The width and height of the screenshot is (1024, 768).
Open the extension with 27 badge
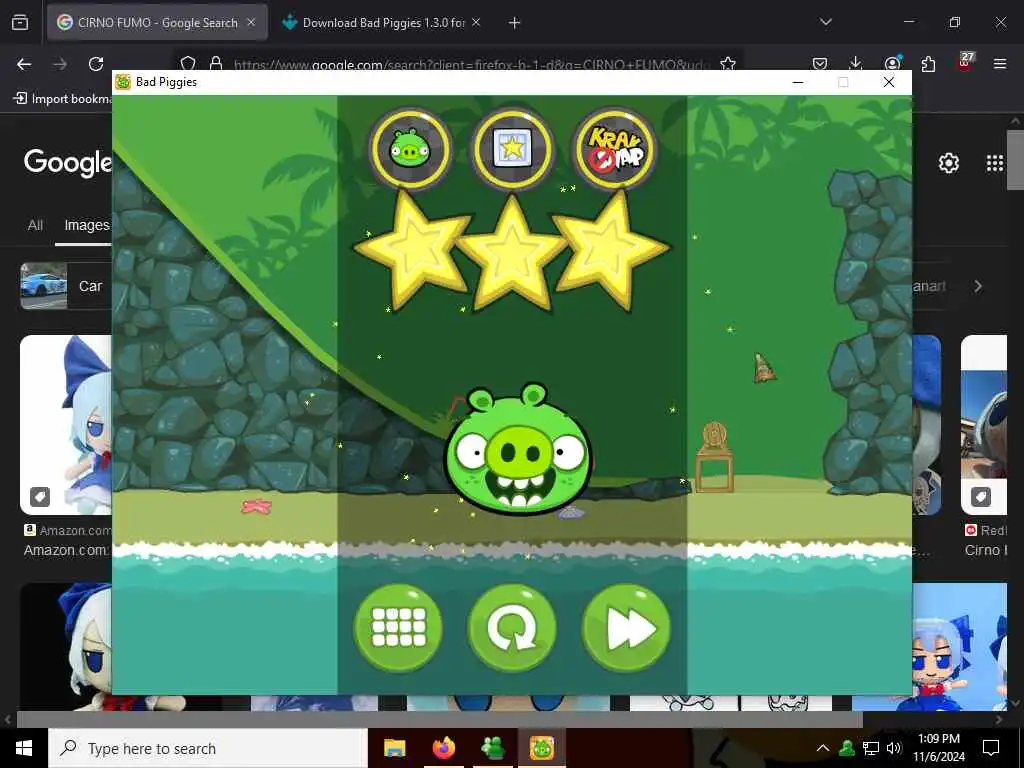point(965,62)
